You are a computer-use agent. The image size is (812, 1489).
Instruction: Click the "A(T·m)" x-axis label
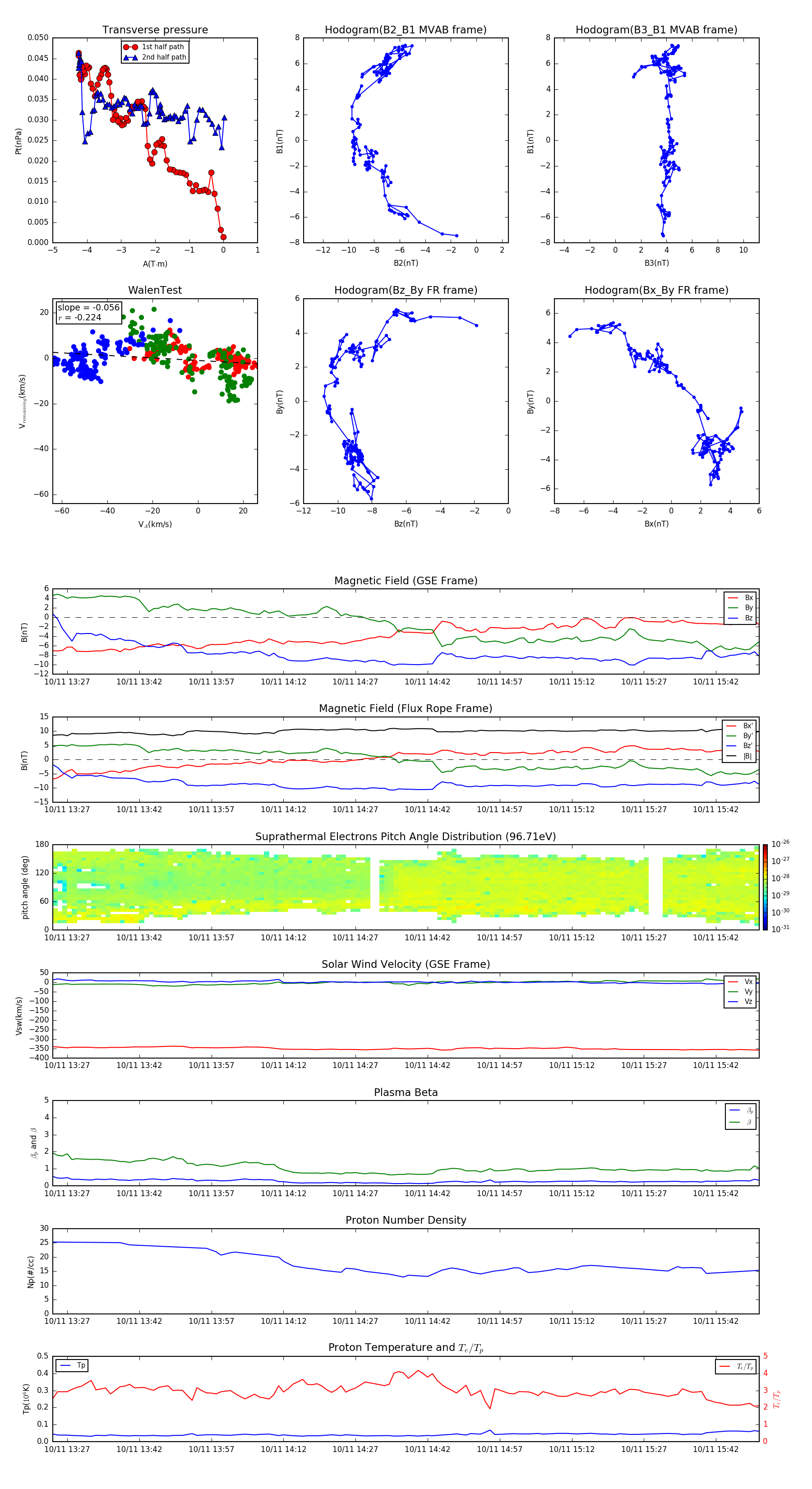155,264
